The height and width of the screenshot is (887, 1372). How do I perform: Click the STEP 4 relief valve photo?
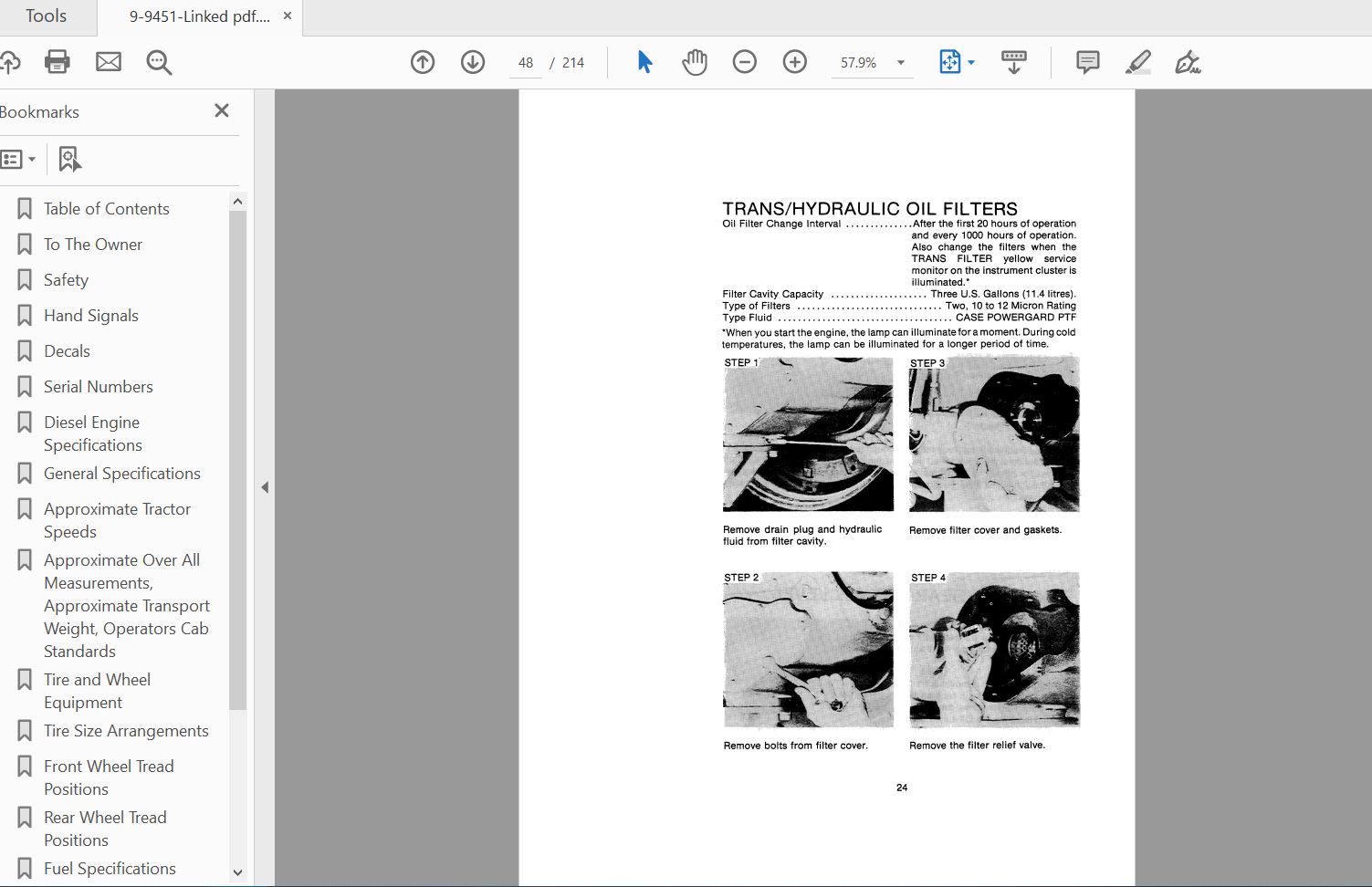click(x=994, y=650)
